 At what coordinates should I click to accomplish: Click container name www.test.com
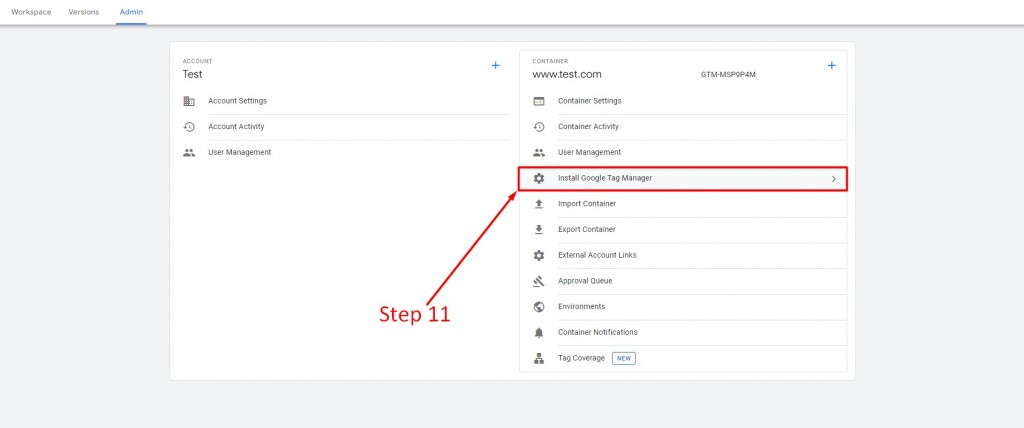coord(567,74)
